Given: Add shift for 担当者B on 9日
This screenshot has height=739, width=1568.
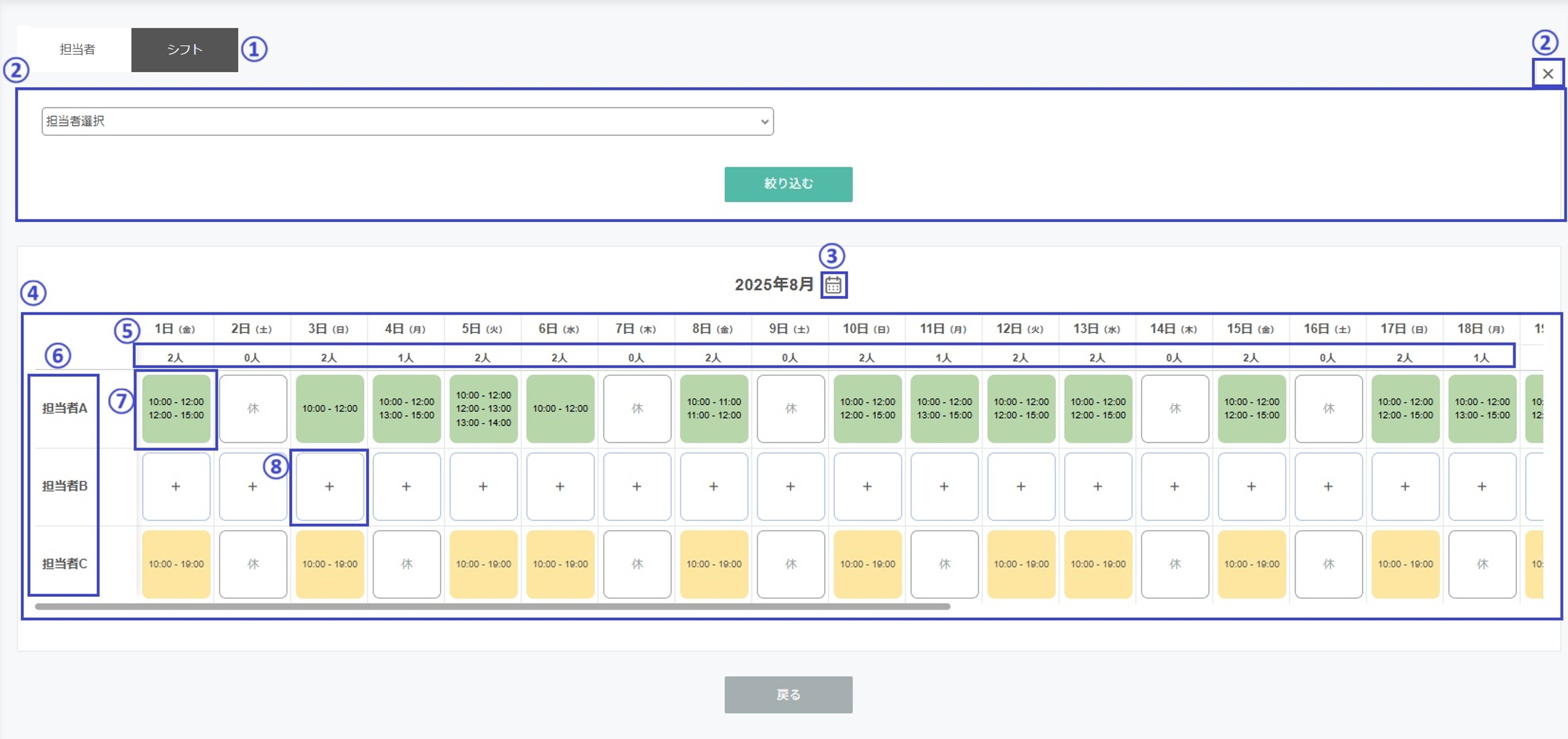Looking at the screenshot, I should click(x=791, y=486).
